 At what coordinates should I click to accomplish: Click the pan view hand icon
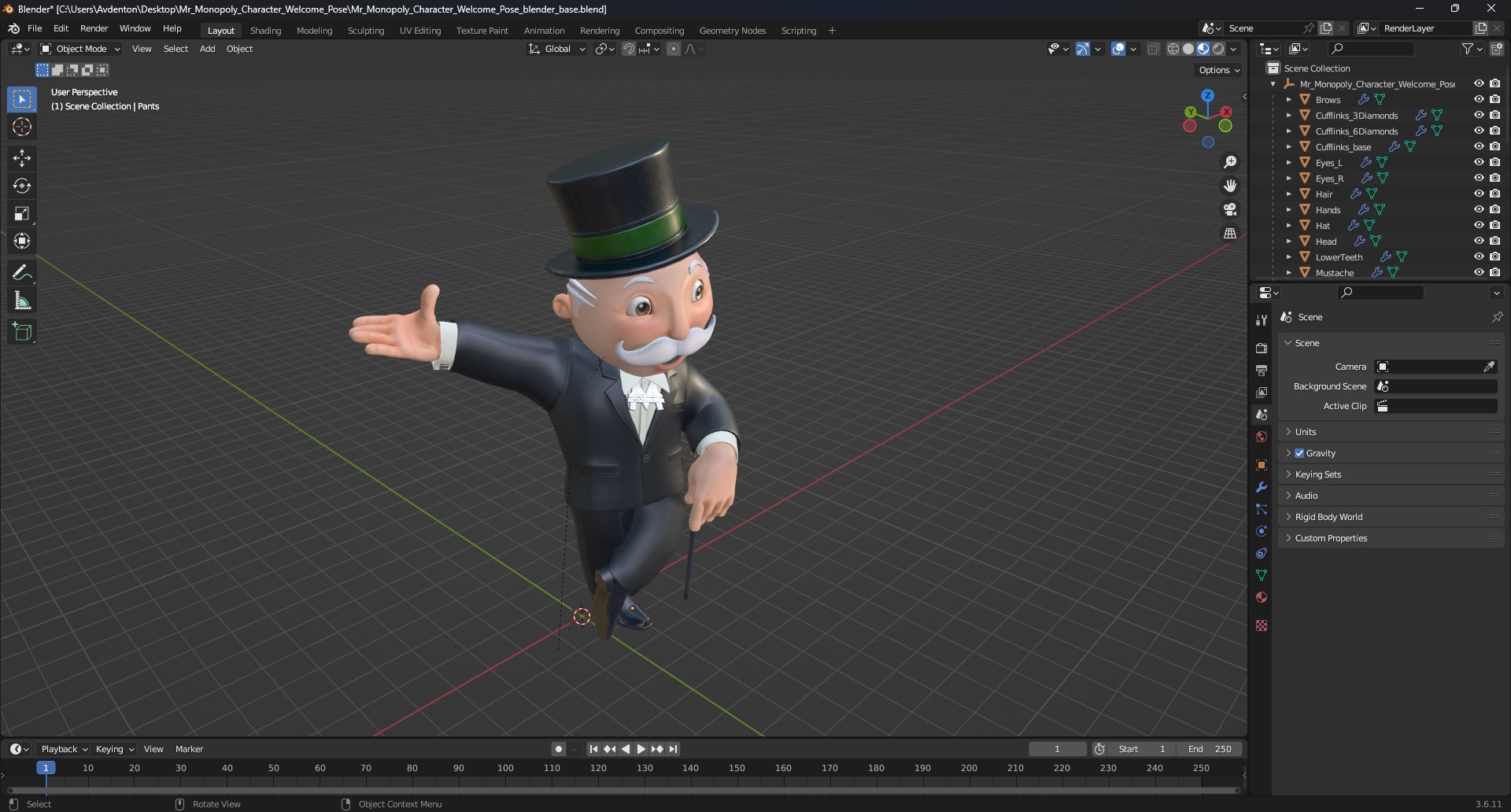pyautogui.click(x=1230, y=186)
